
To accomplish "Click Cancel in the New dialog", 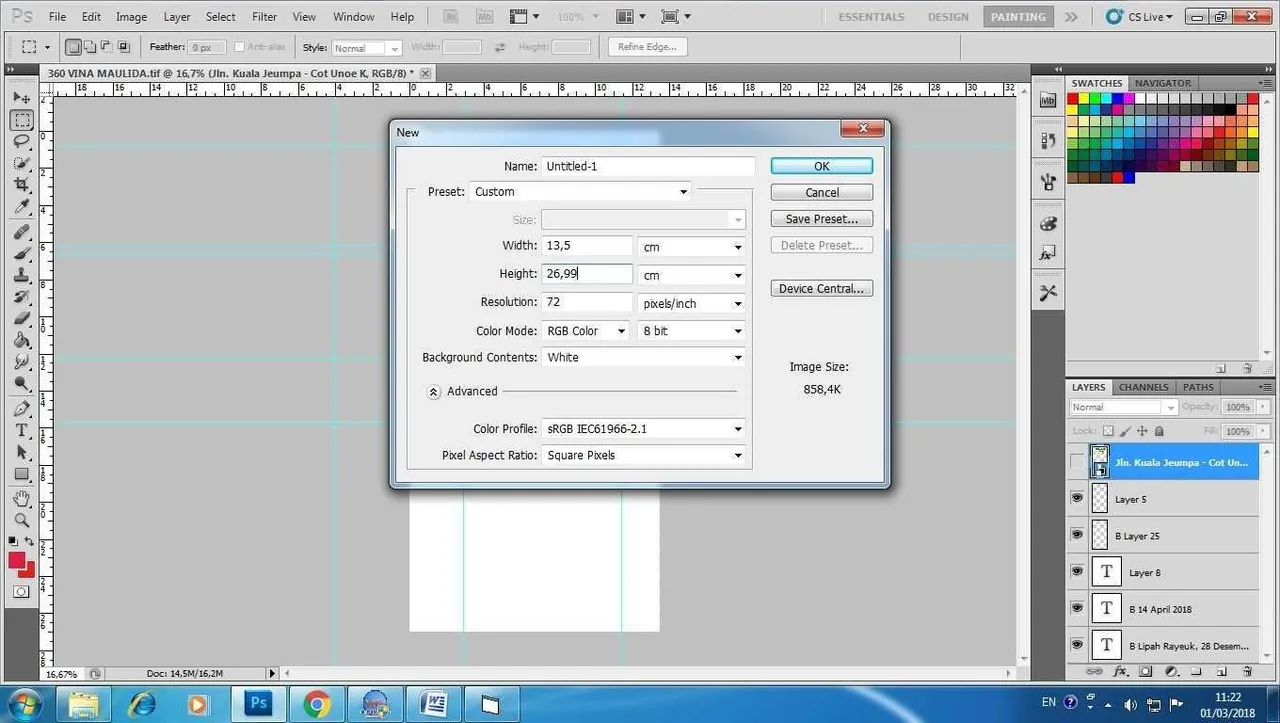I will 822,192.
